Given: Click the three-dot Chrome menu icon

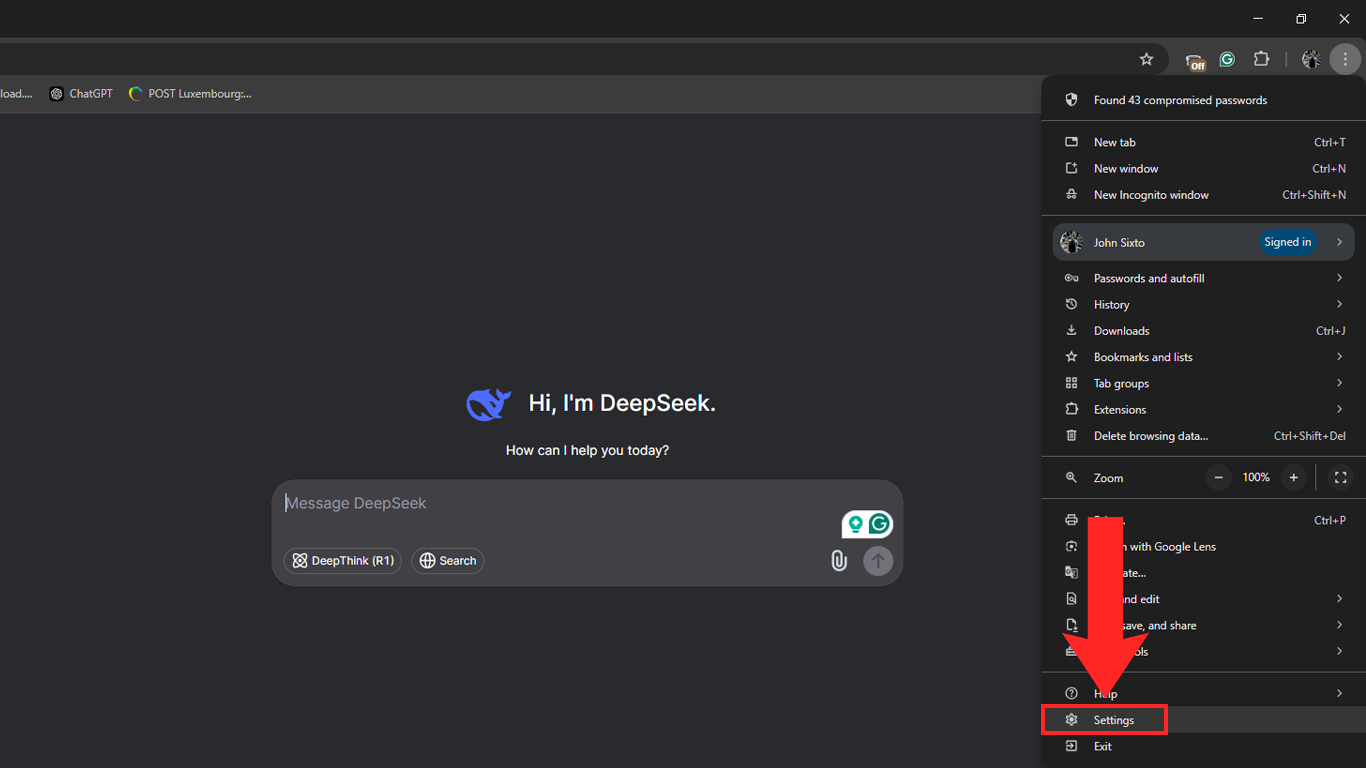Looking at the screenshot, I should [1345, 59].
